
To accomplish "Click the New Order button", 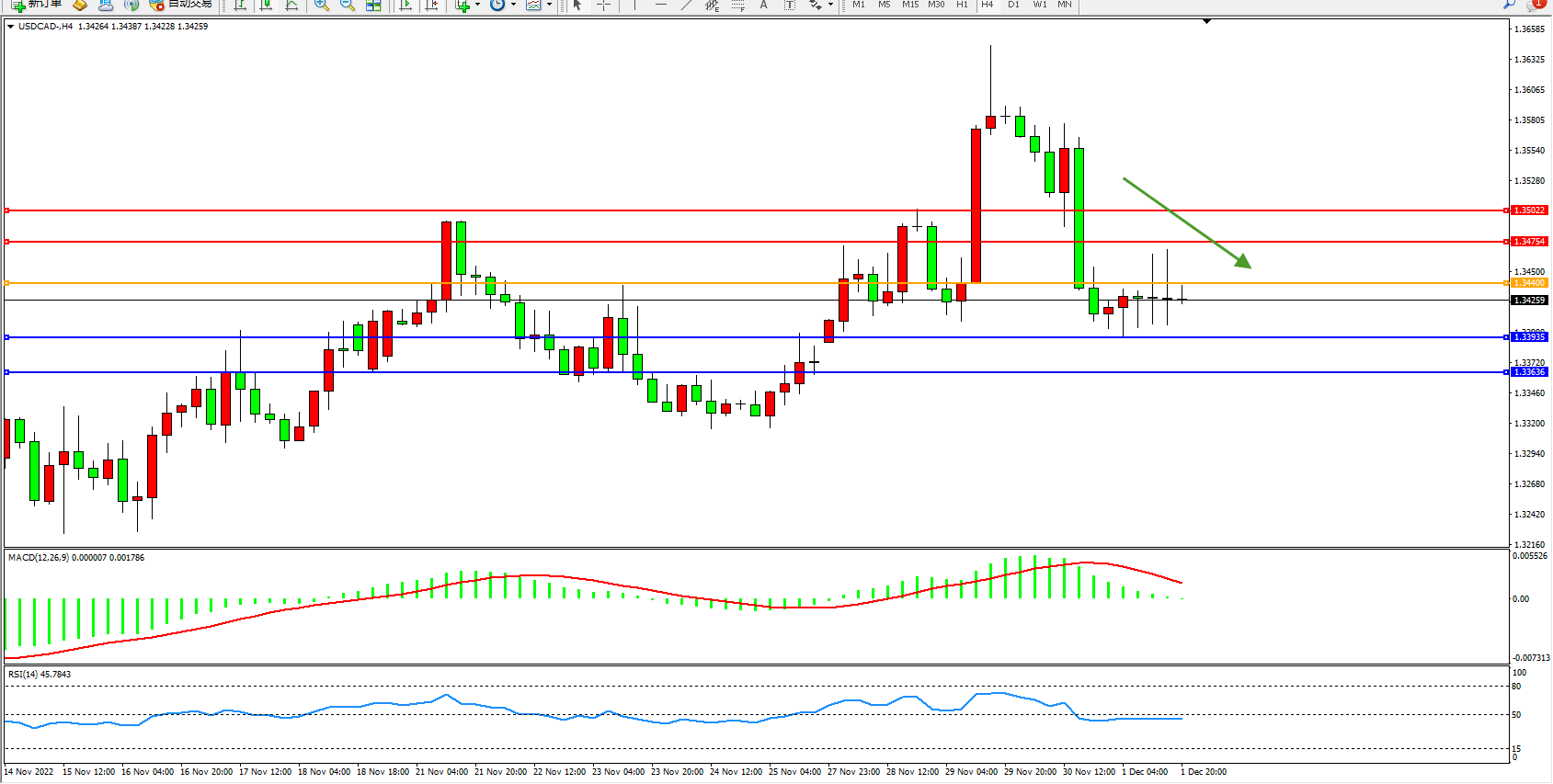I will click(x=37, y=4).
